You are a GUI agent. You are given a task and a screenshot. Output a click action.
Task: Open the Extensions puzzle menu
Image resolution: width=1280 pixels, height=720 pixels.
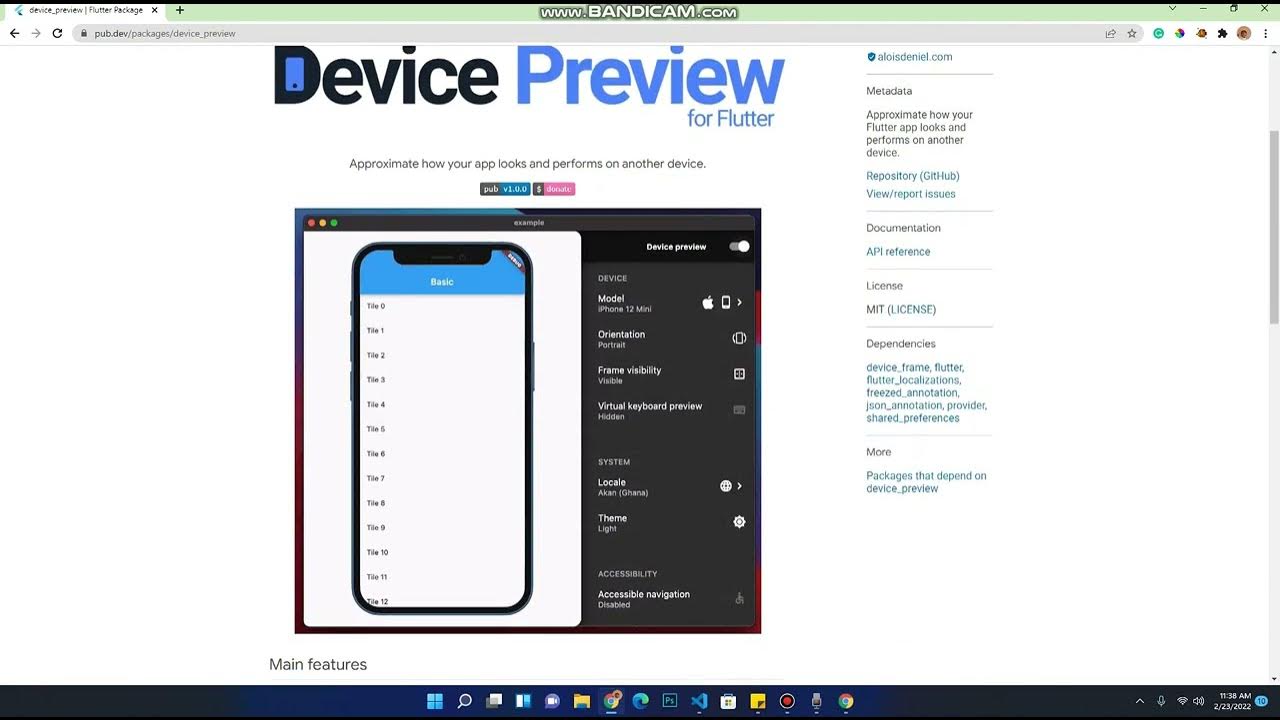click(x=1222, y=33)
